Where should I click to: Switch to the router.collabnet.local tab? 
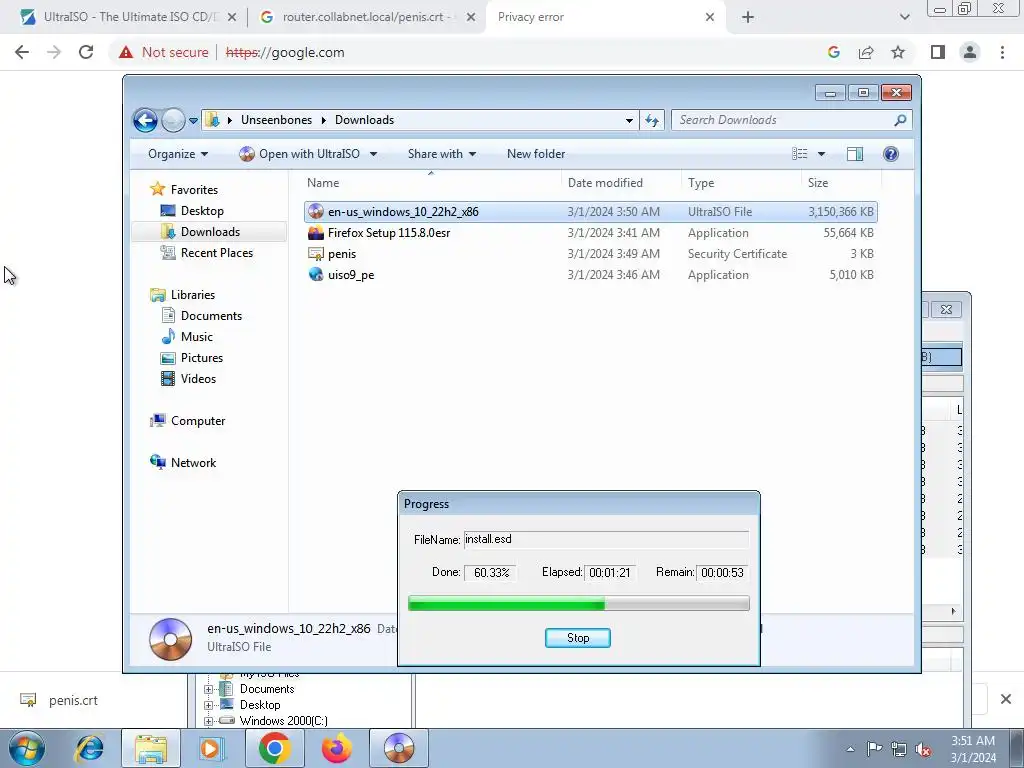(367, 17)
